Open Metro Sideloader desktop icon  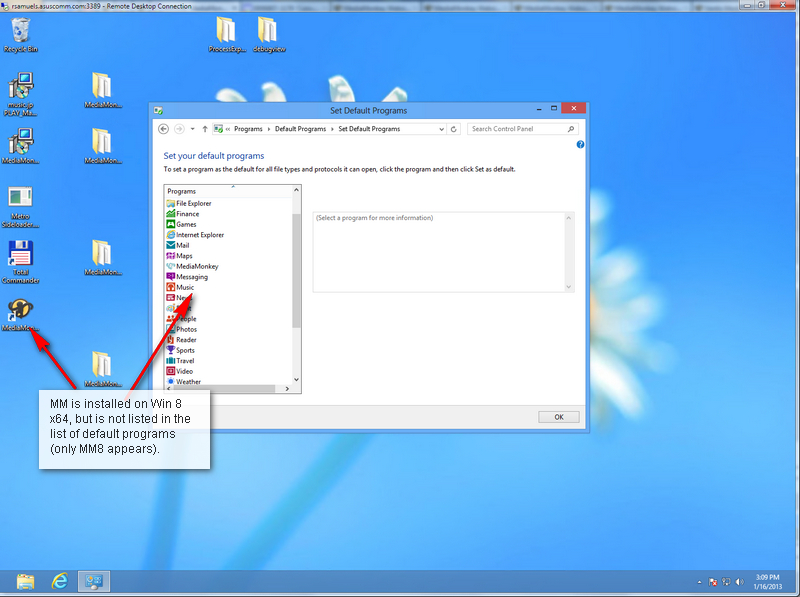21,201
